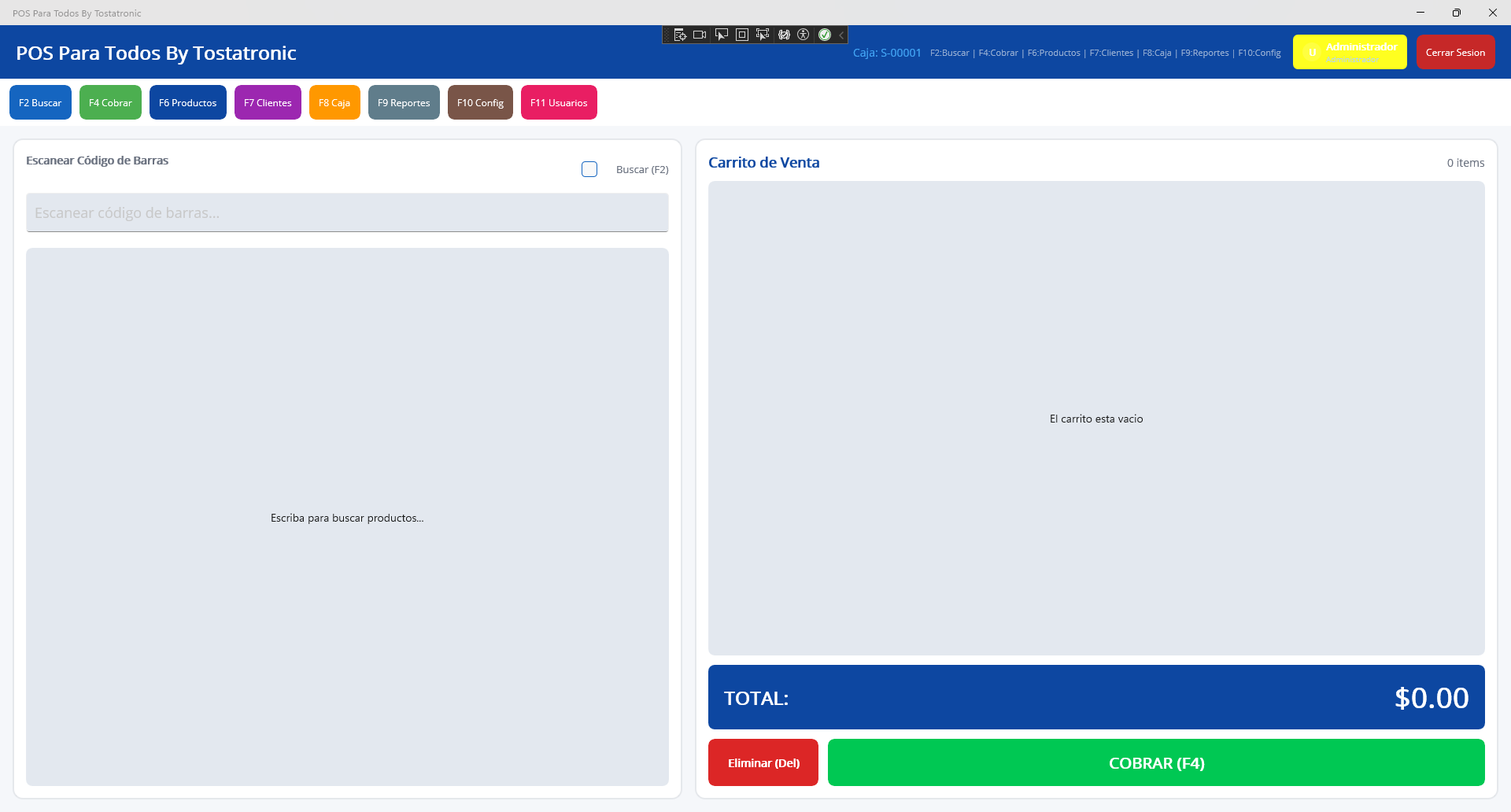Click the Track Focused Element icon
Image resolution: width=1511 pixels, height=812 pixels.
coord(762,35)
